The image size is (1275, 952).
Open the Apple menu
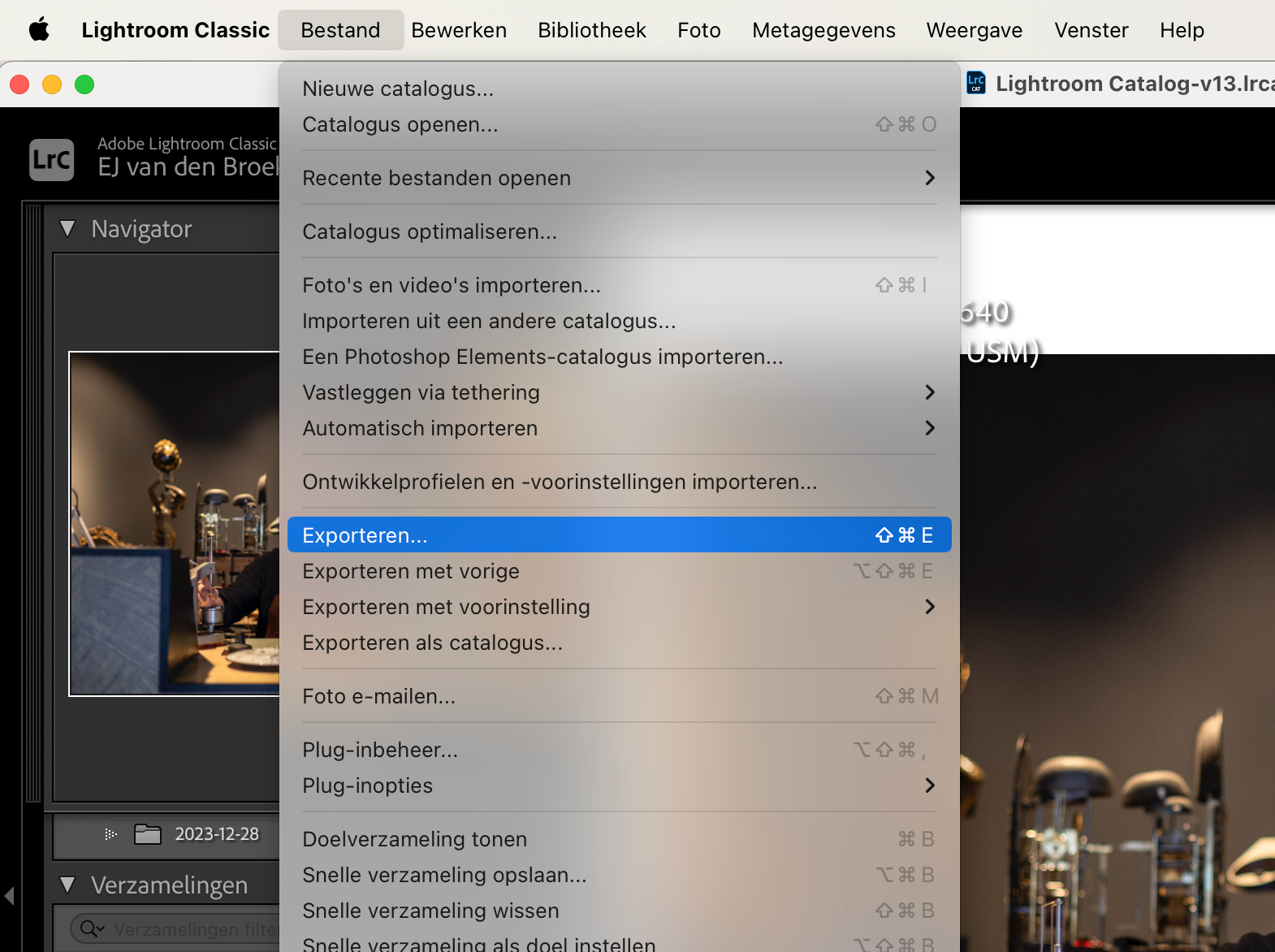[x=39, y=30]
